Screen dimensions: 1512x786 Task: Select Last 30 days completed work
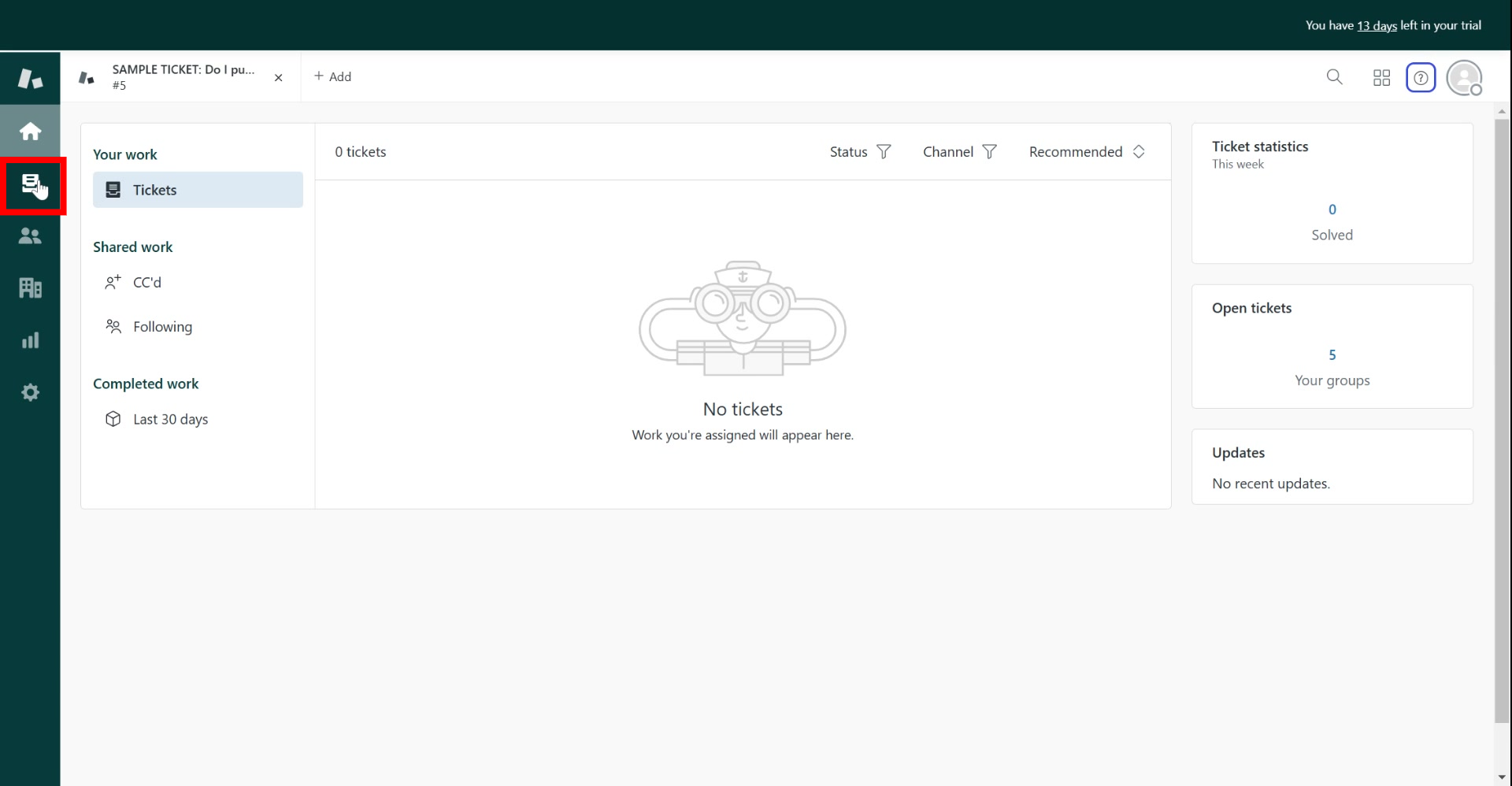tap(170, 420)
